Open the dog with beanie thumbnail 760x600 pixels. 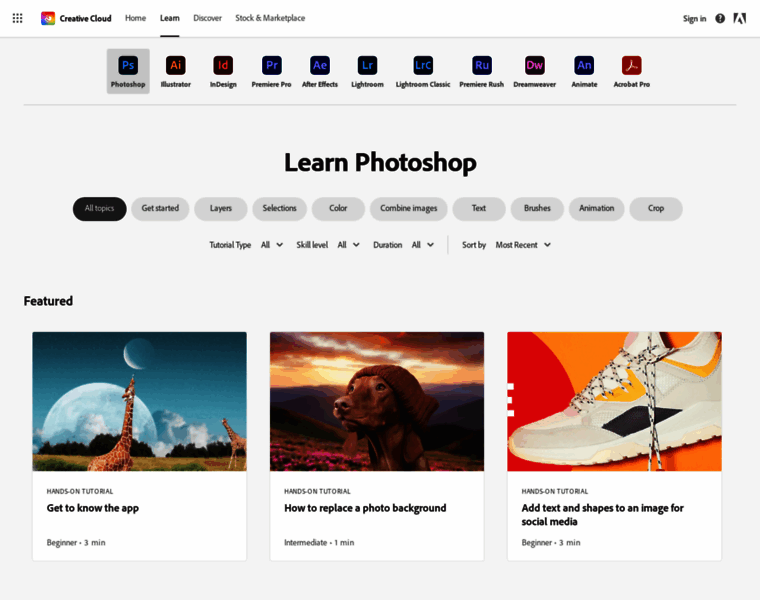point(377,401)
